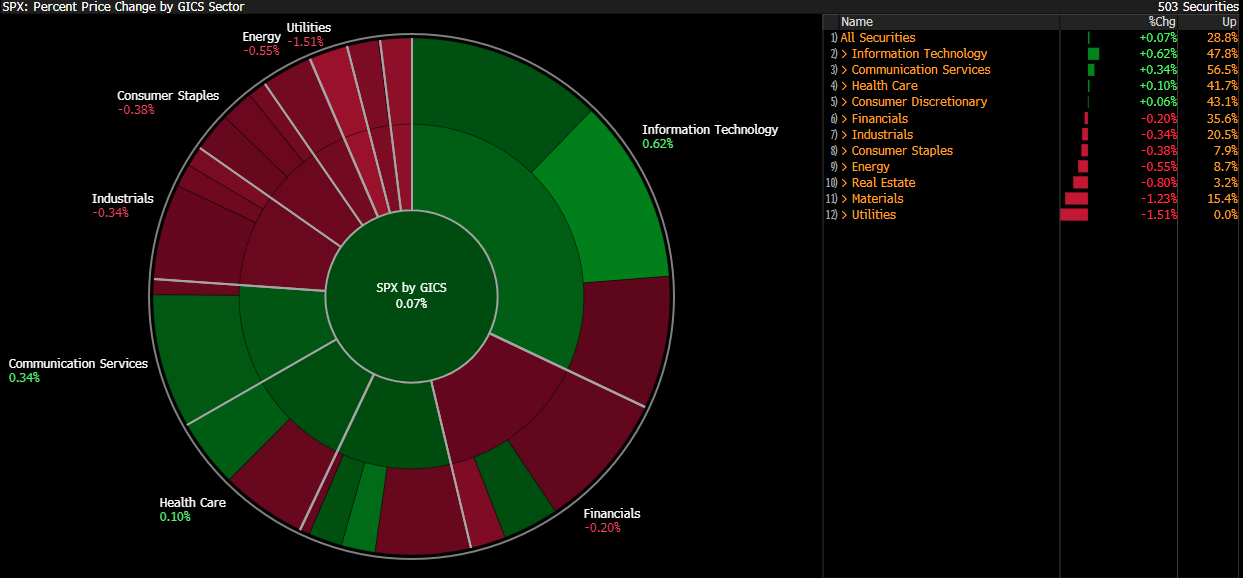The width and height of the screenshot is (1243, 578).
Task: Click the 0.0% Up value for Utilities
Action: coord(1225,215)
